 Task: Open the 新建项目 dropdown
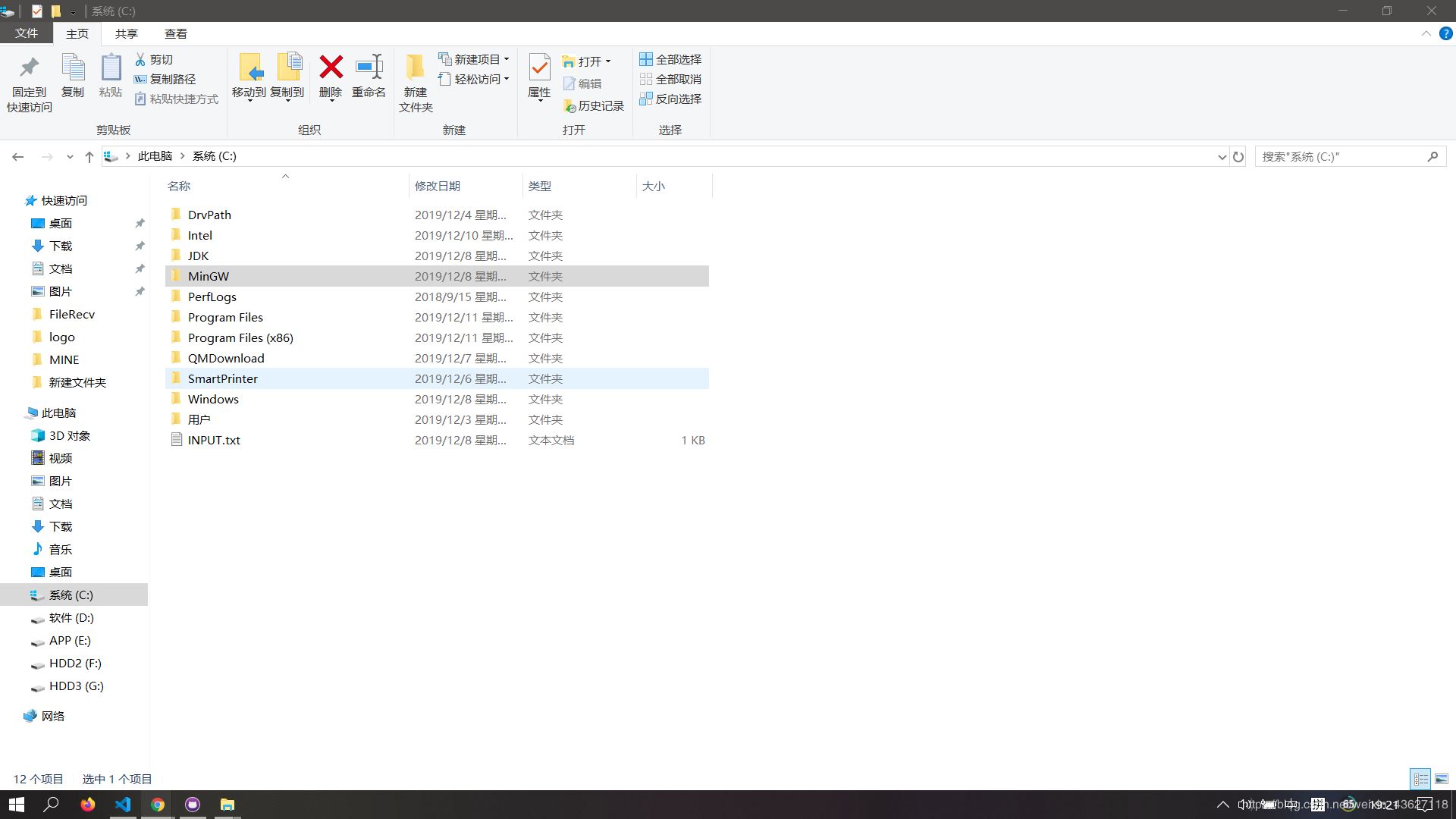point(507,58)
